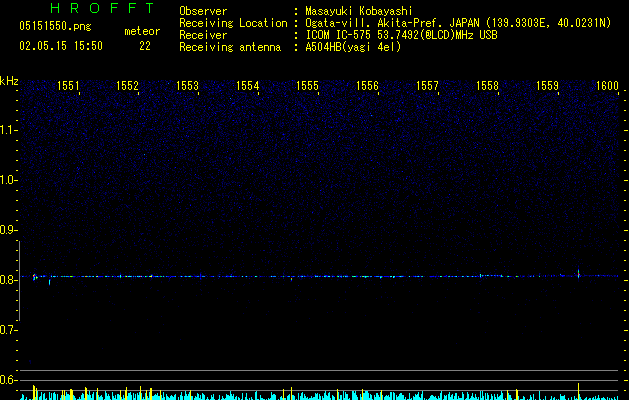
Task: Click the Receiver label
Action: pos(203,35)
